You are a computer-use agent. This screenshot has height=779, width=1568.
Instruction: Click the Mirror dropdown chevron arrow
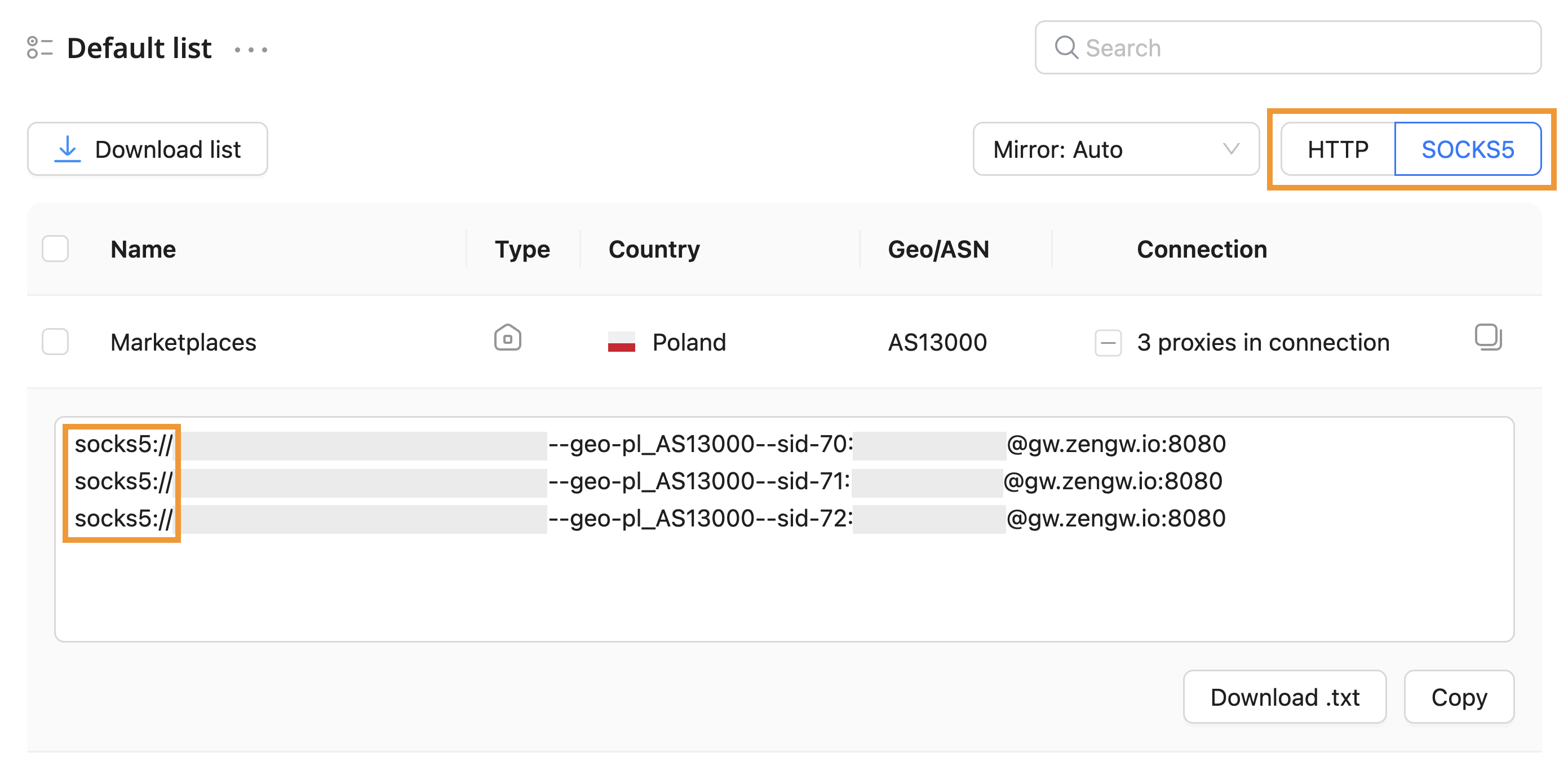point(1231,149)
